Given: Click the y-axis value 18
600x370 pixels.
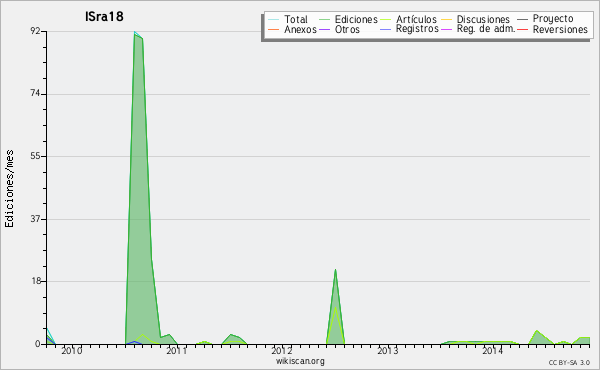Looking at the screenshot, I should coord(36,281).
